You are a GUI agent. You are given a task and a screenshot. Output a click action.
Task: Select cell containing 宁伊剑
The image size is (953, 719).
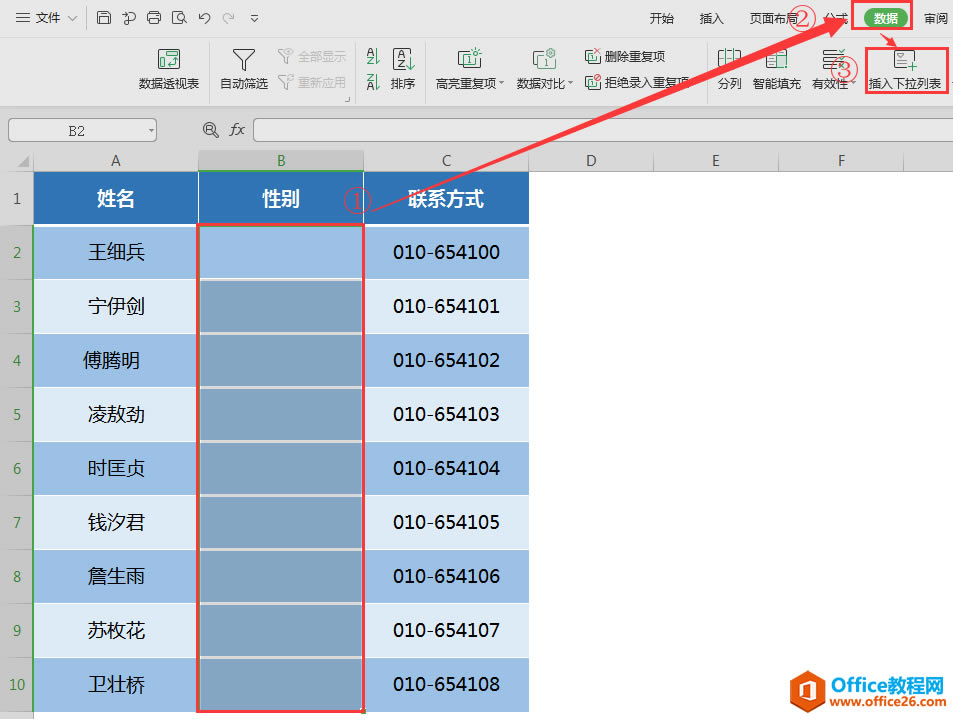(115, 306)
